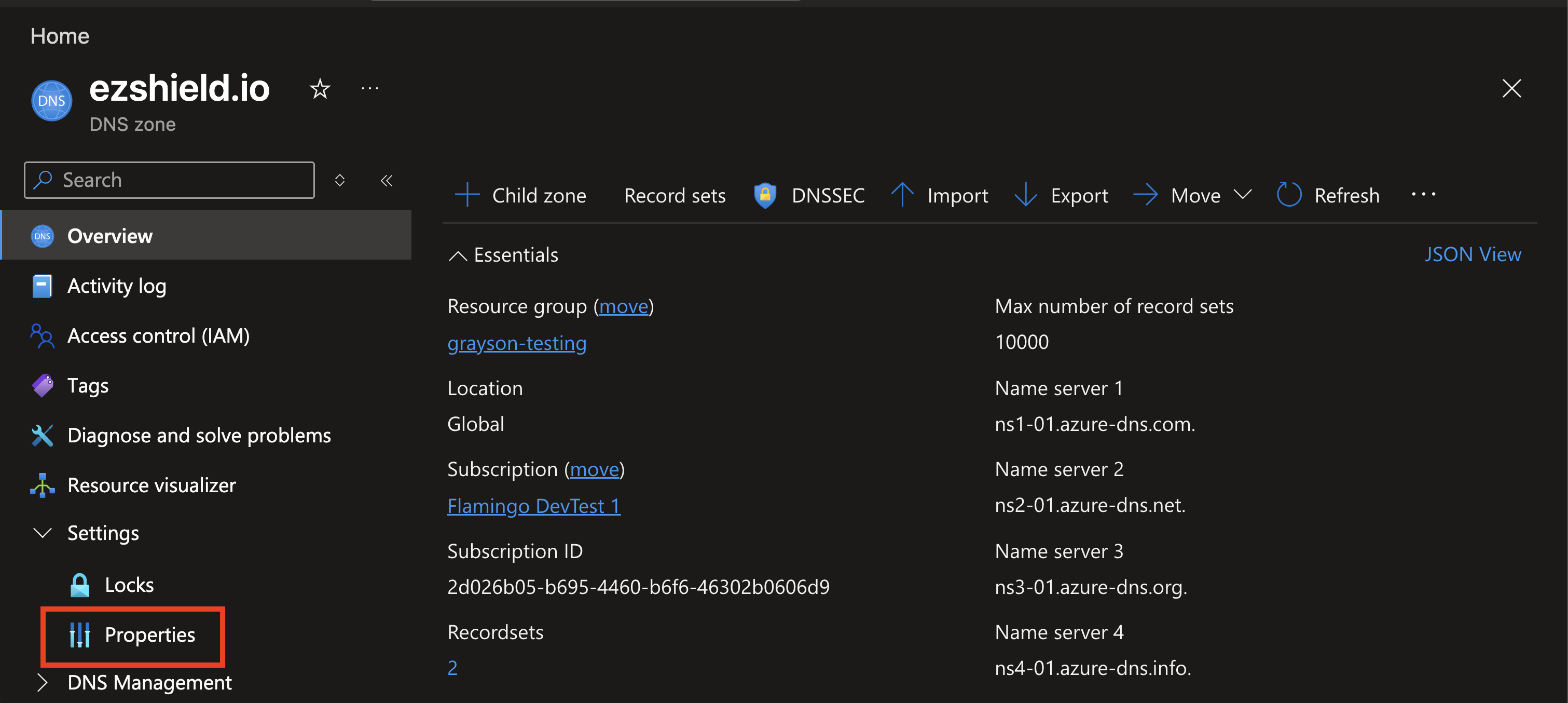Click move link next to Resource group
This screenshot has width=1568, height=703.
coord(624,306)
